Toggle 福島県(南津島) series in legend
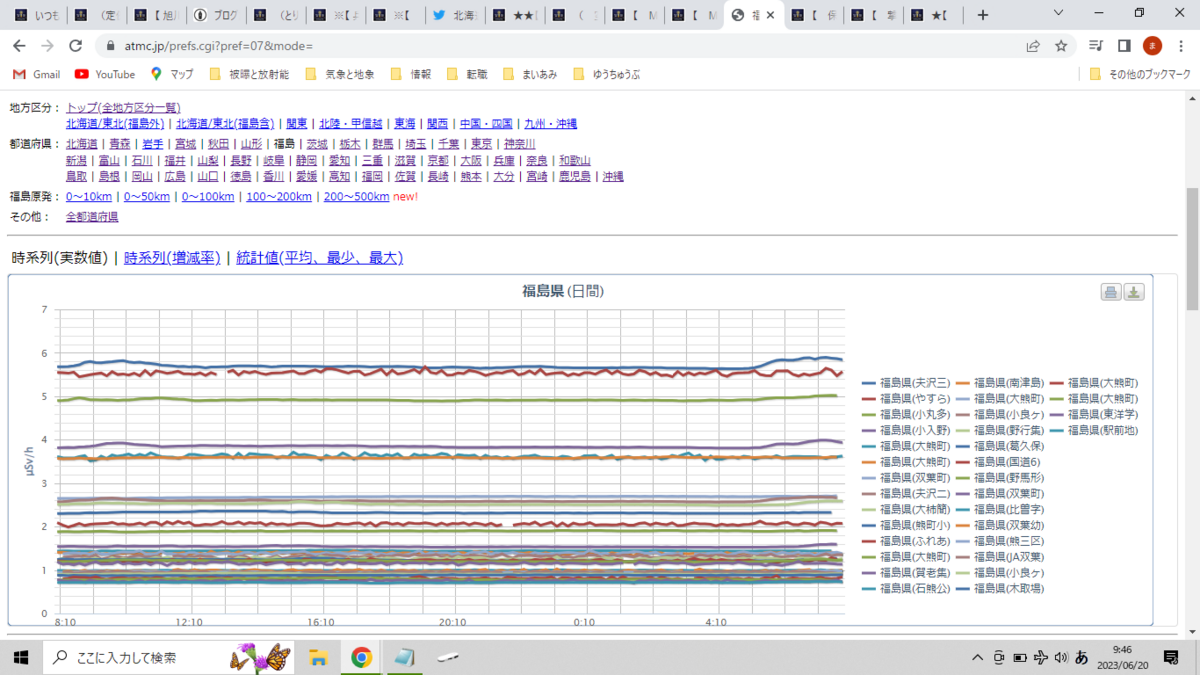This screenshot has height=675, width=1200. 1001,383
